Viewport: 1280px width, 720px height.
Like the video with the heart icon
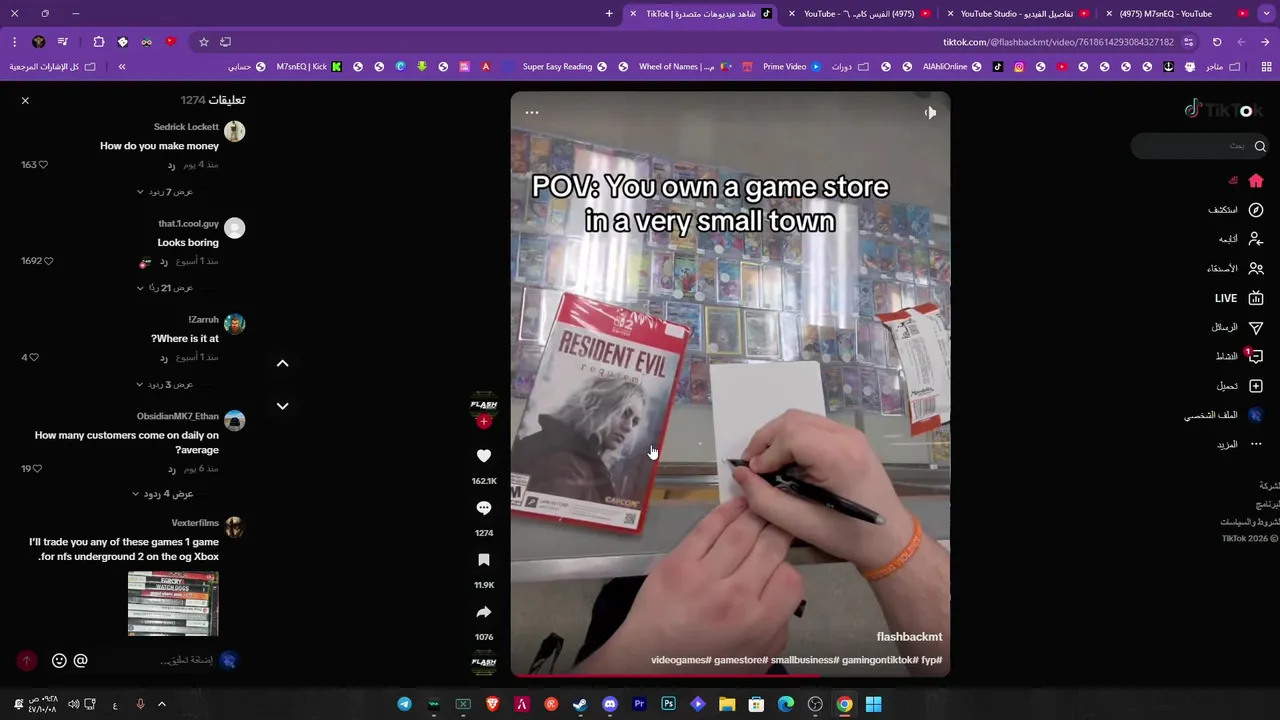click(484, 456)
